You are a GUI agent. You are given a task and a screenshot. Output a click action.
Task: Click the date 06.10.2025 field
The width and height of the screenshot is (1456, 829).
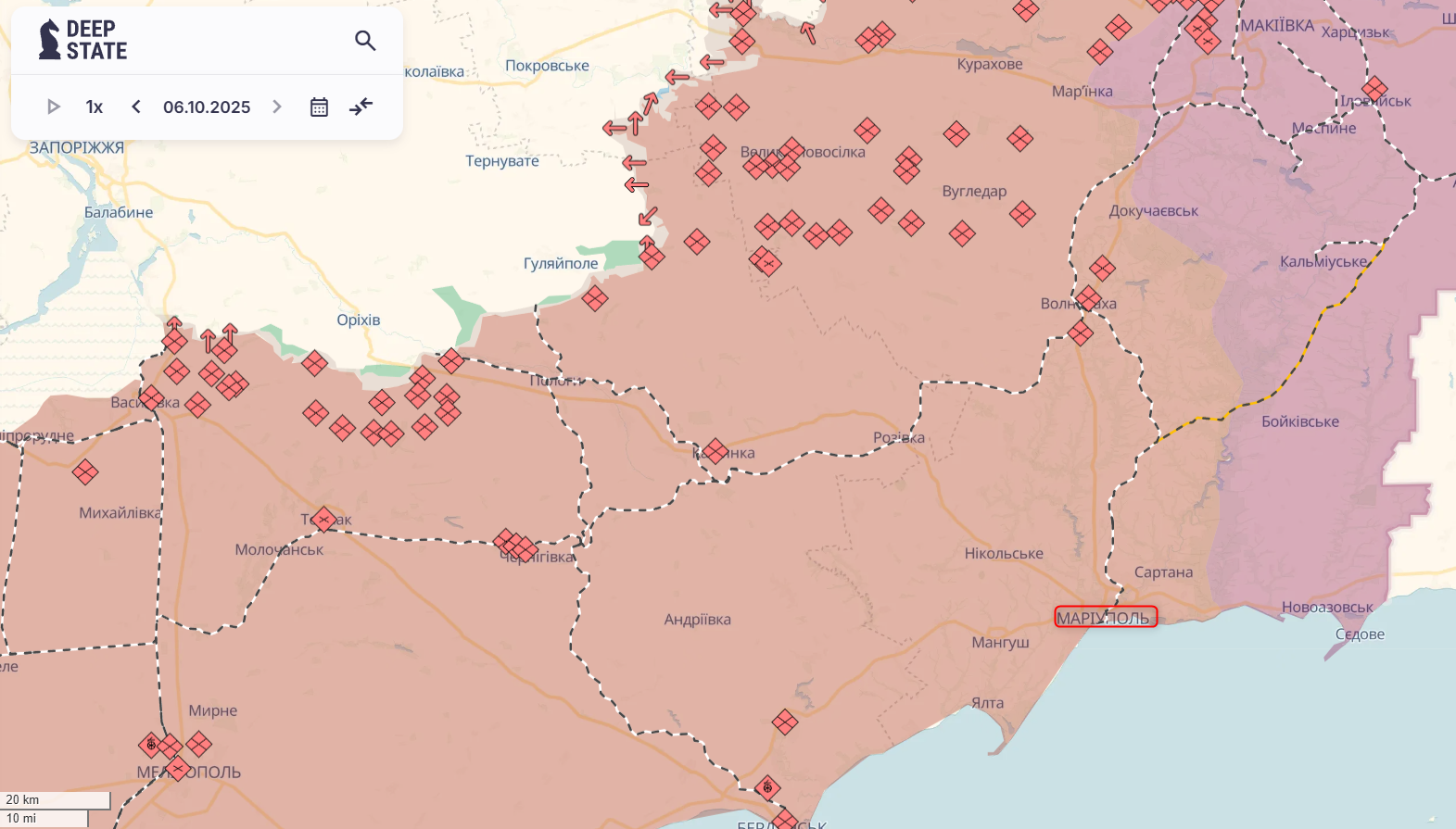[207, 107]
